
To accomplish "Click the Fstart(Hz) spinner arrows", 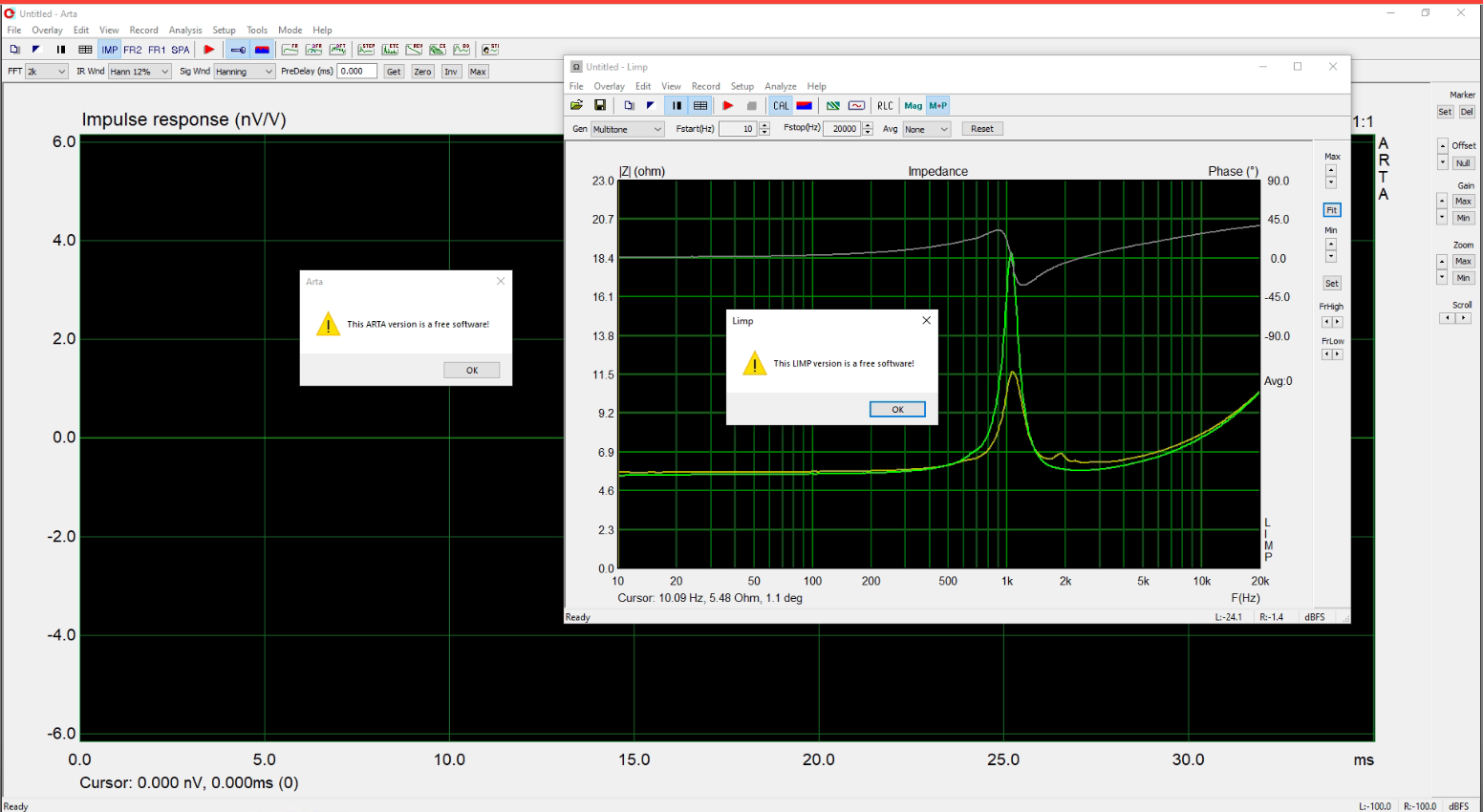I will point(764,129).
